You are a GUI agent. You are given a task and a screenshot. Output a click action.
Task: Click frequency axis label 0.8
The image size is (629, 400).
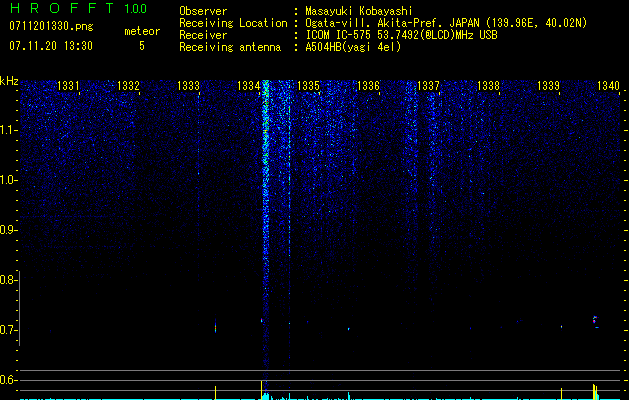(8, 280)
